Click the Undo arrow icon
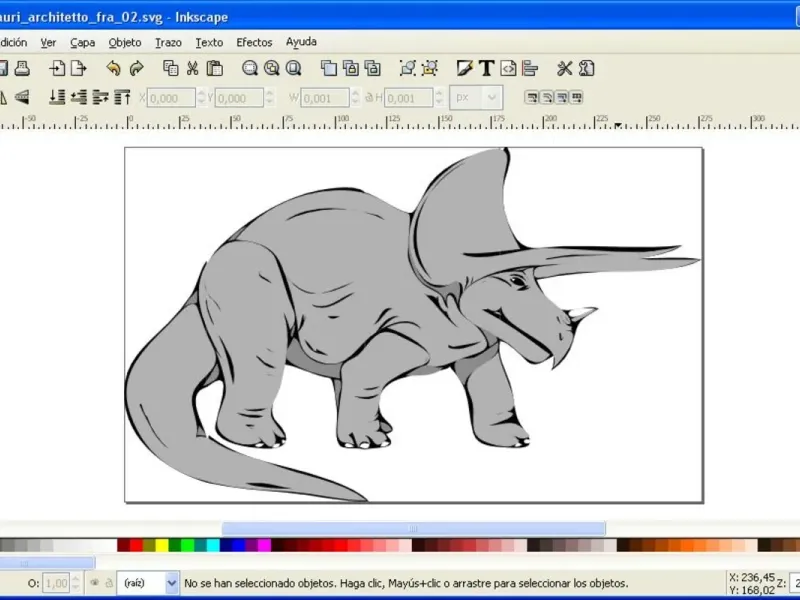This screenshot has height=600, width=800. coord(113,68)
